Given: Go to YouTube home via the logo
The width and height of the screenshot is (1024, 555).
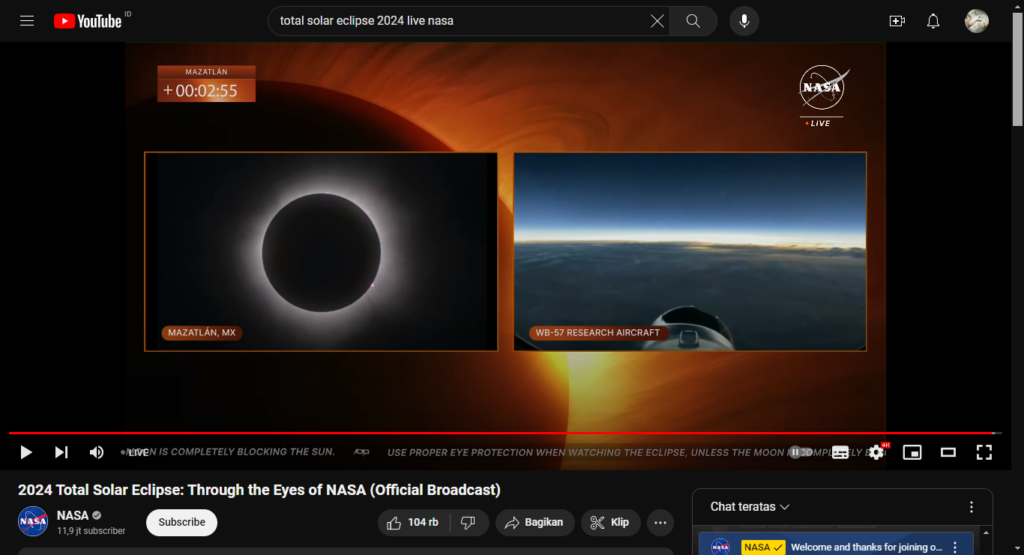Looking at the screenshot, I should 88,21.
